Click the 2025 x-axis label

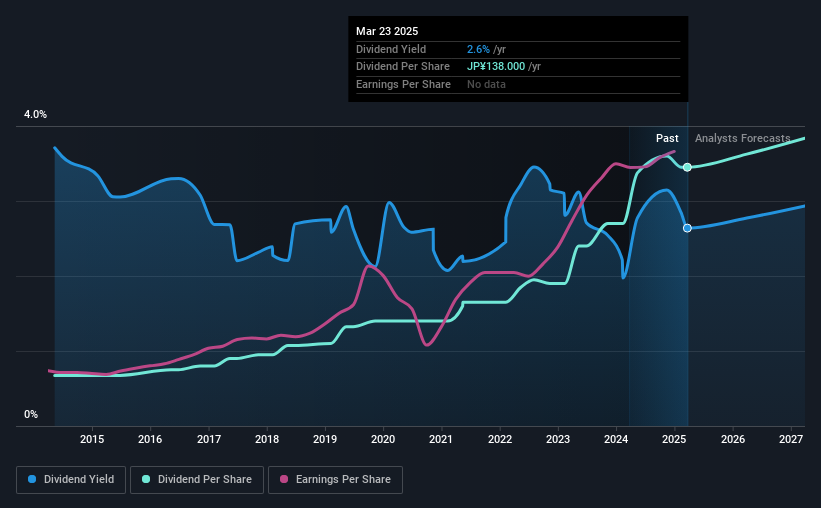[x=674, y=439]
